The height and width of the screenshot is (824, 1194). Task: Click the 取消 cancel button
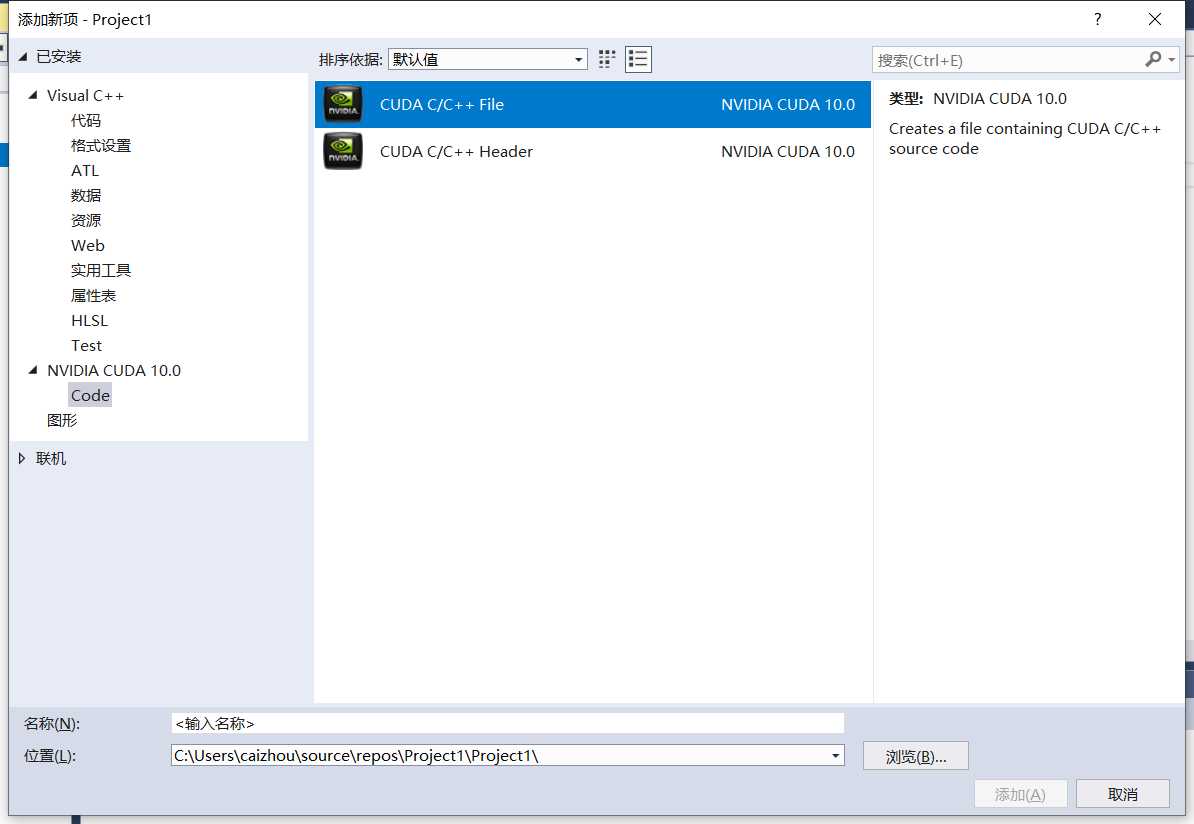pyautogui.click(x=1123, y=794)
